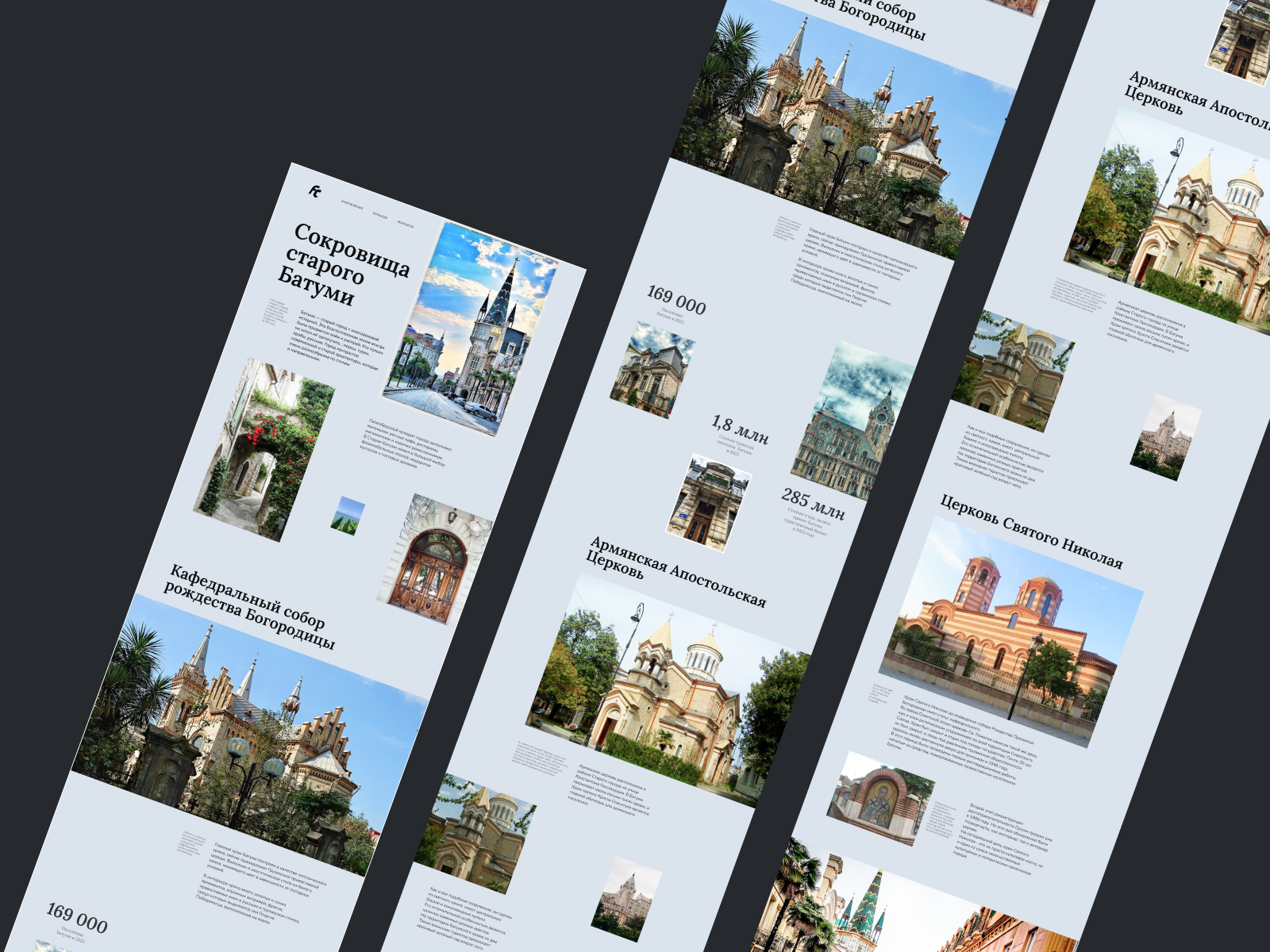
Task: Open the striped St Nicholas church photo
Action: click(x=1011, y=632)
